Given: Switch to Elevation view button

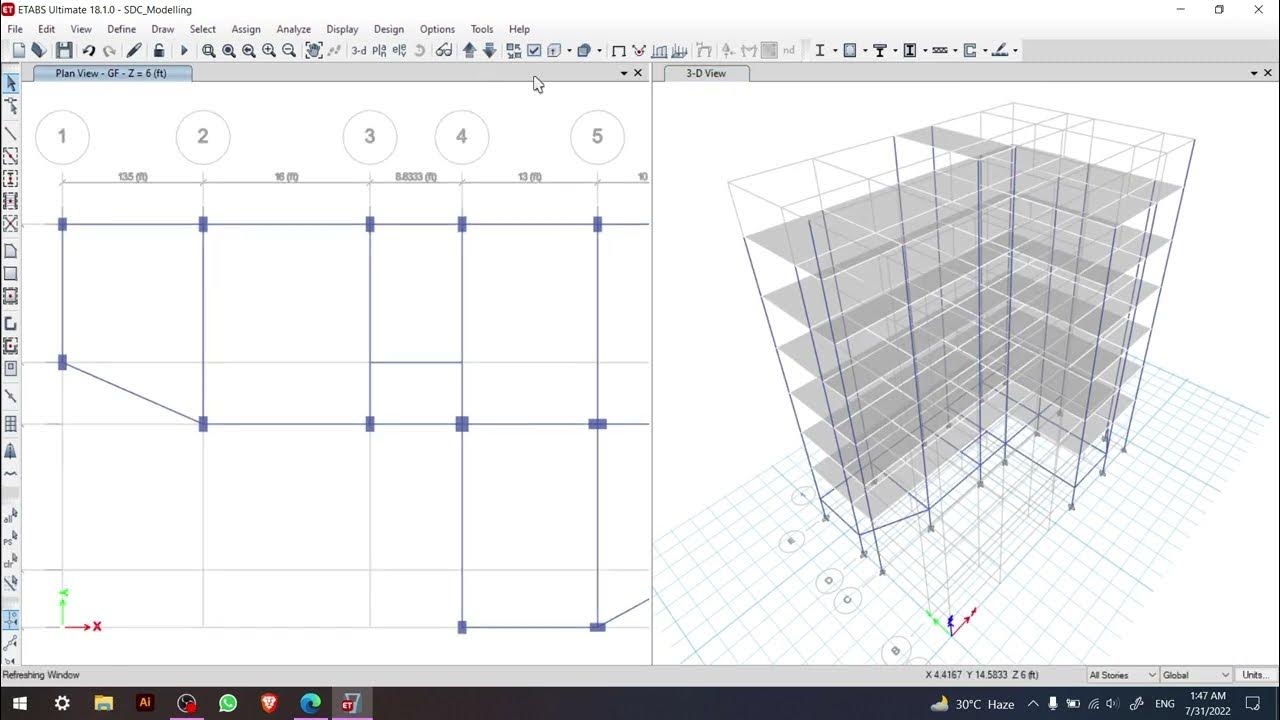Looking at the screenshot, I should click(x=399, y=50).
